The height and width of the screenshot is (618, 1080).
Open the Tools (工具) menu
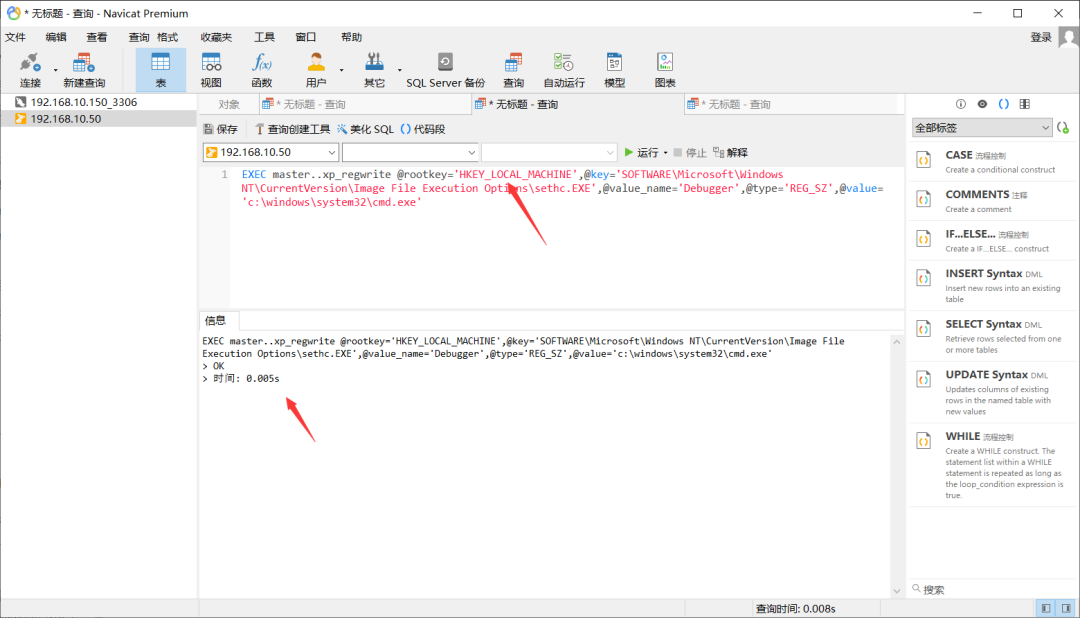tap(264, 37)
